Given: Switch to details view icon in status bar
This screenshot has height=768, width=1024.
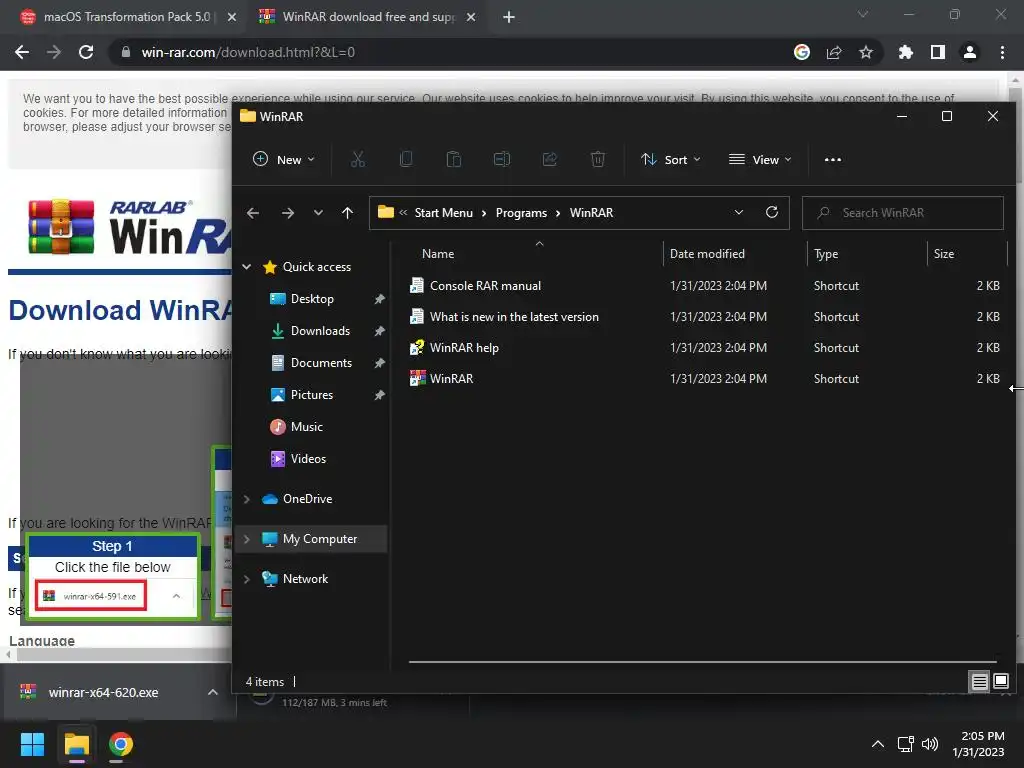Looking at the screenshot, I should coord(979,682).
